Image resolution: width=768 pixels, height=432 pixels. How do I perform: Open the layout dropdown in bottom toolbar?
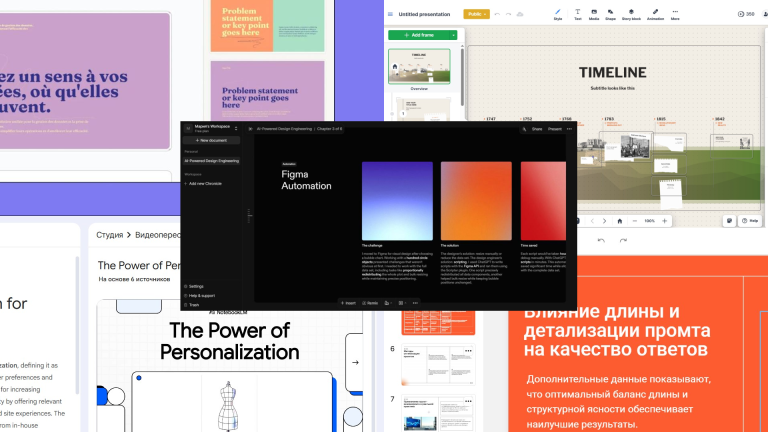[x=402, y=303]
